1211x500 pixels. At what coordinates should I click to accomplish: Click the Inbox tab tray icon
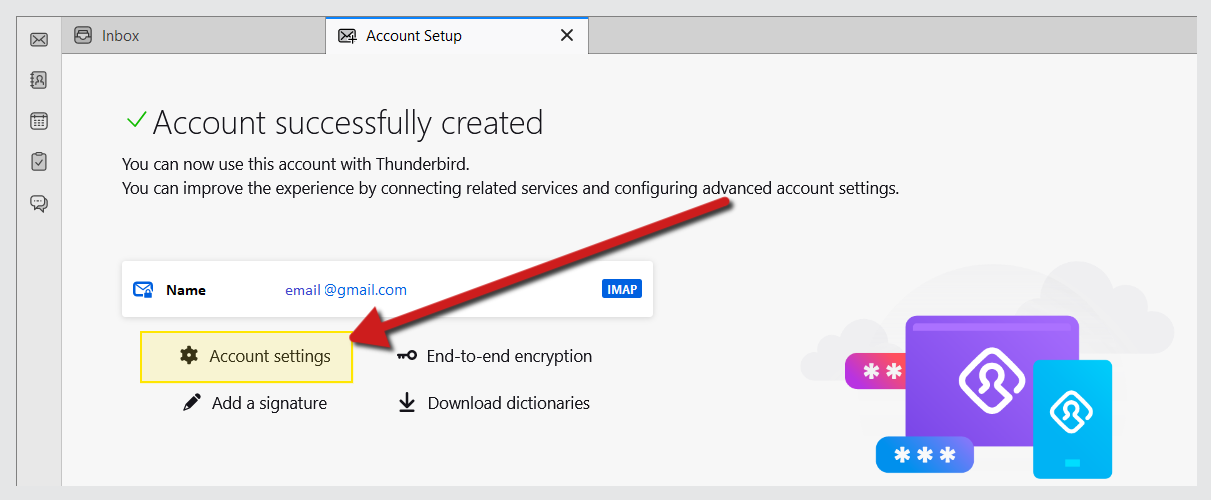[x=84, y=36]
